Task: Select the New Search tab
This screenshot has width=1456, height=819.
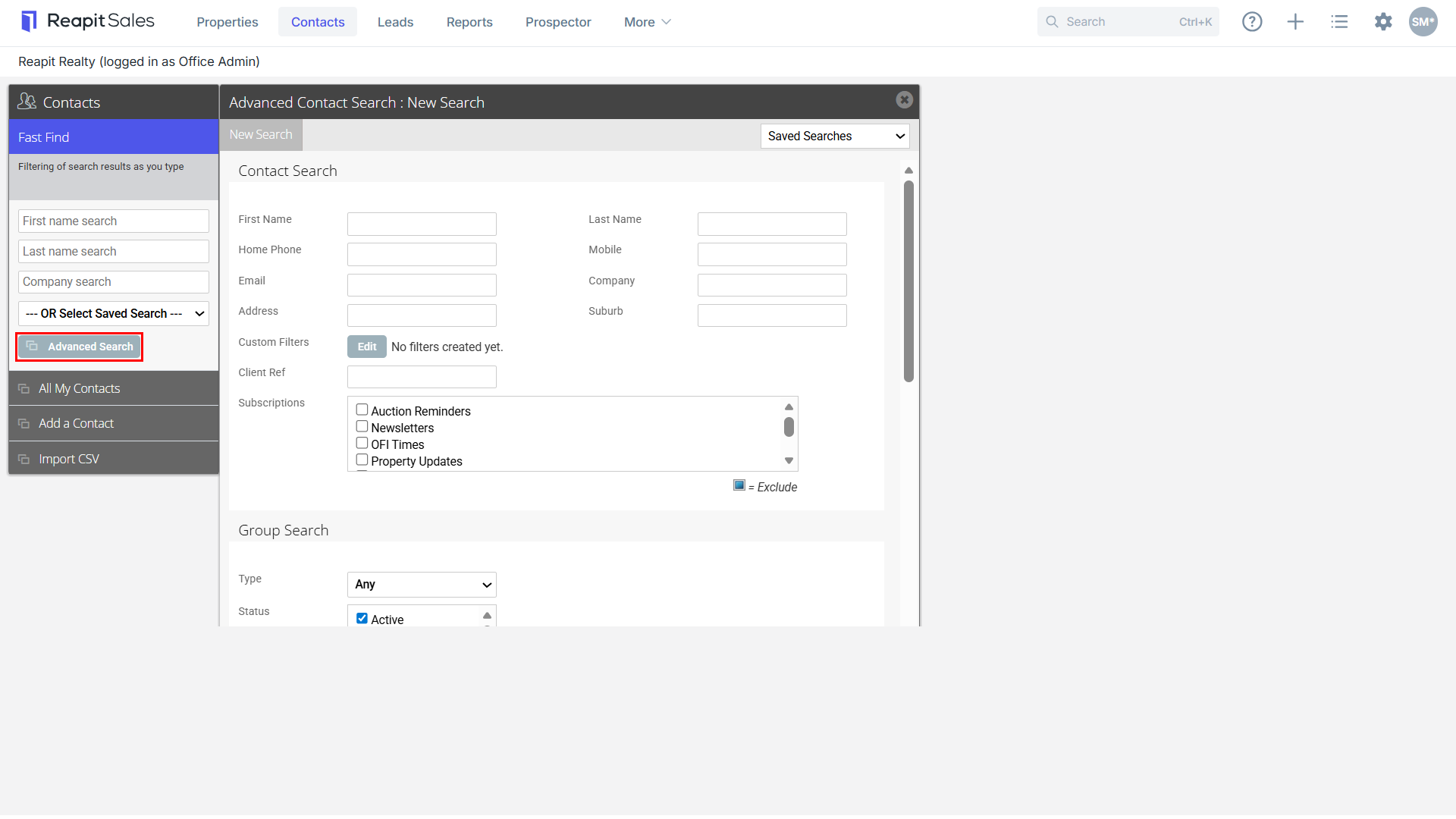Action: [x=261, y=135]
